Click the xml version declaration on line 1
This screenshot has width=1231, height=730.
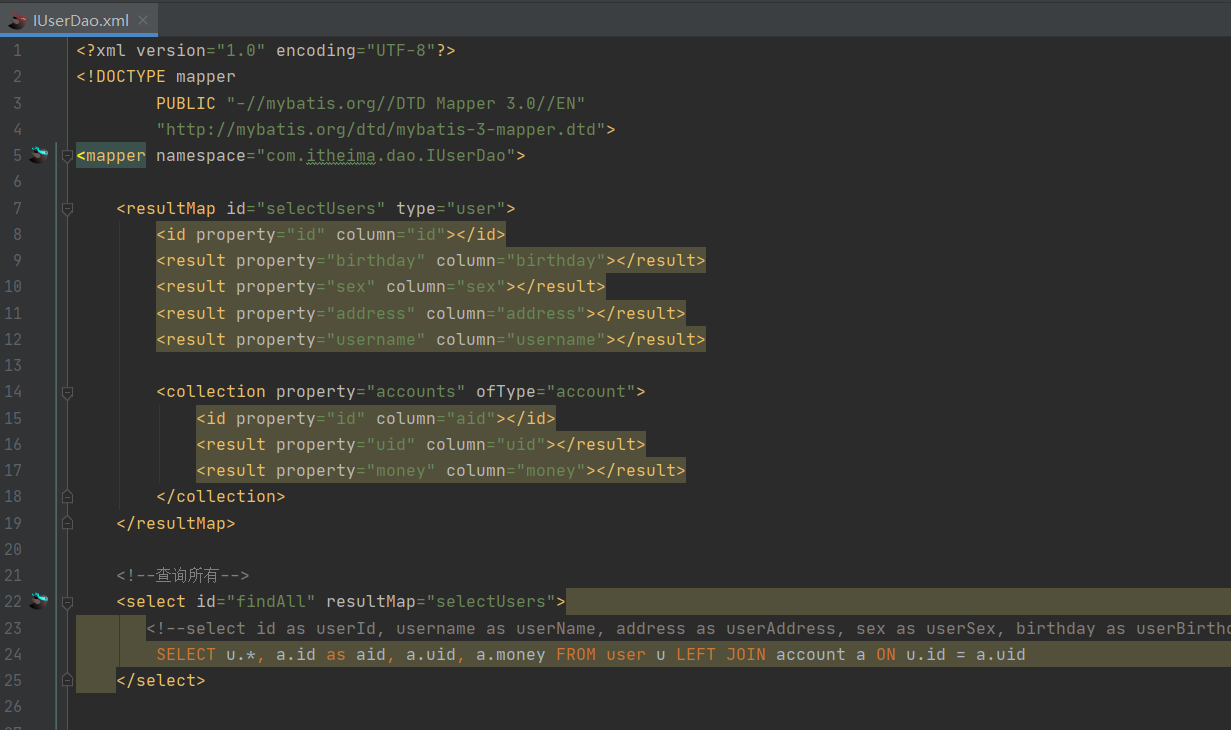point(266,50)
